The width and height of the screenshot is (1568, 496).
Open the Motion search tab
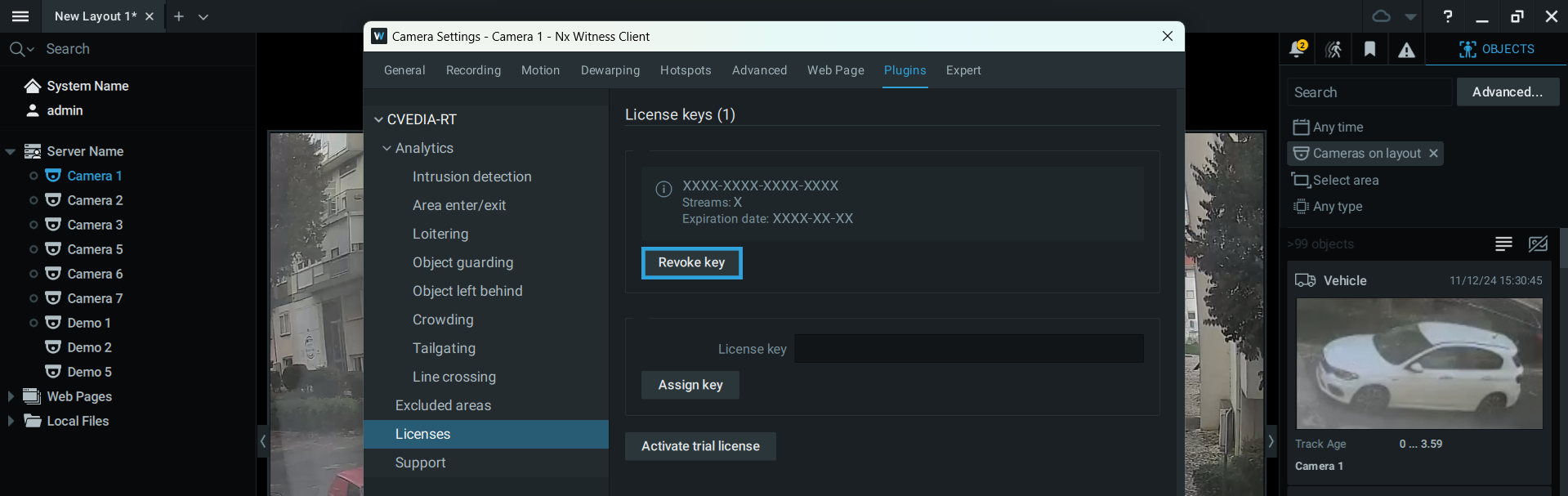[1333, 50]
